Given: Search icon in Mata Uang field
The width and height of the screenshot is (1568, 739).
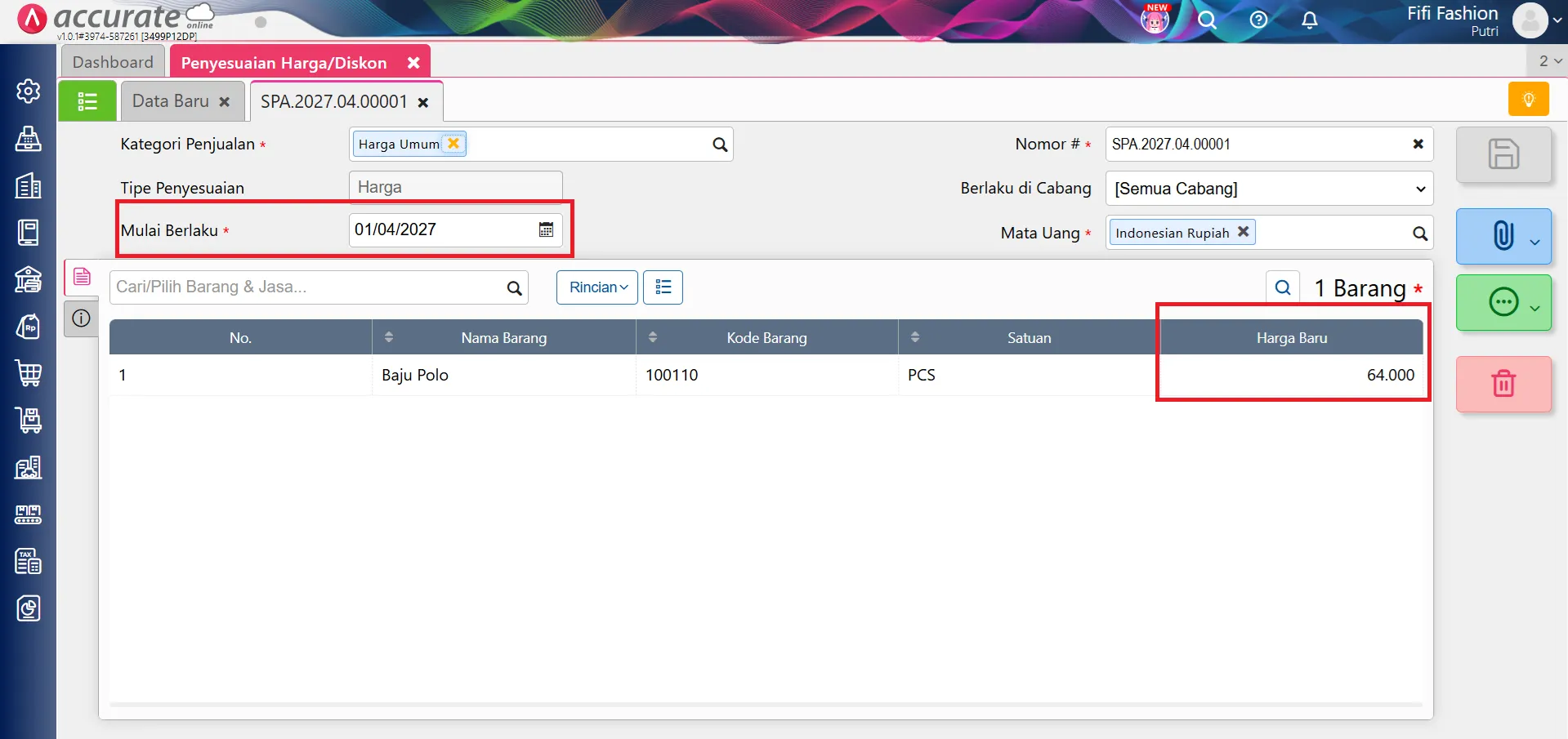Looking at the screenshot, I should point(1420,234).
